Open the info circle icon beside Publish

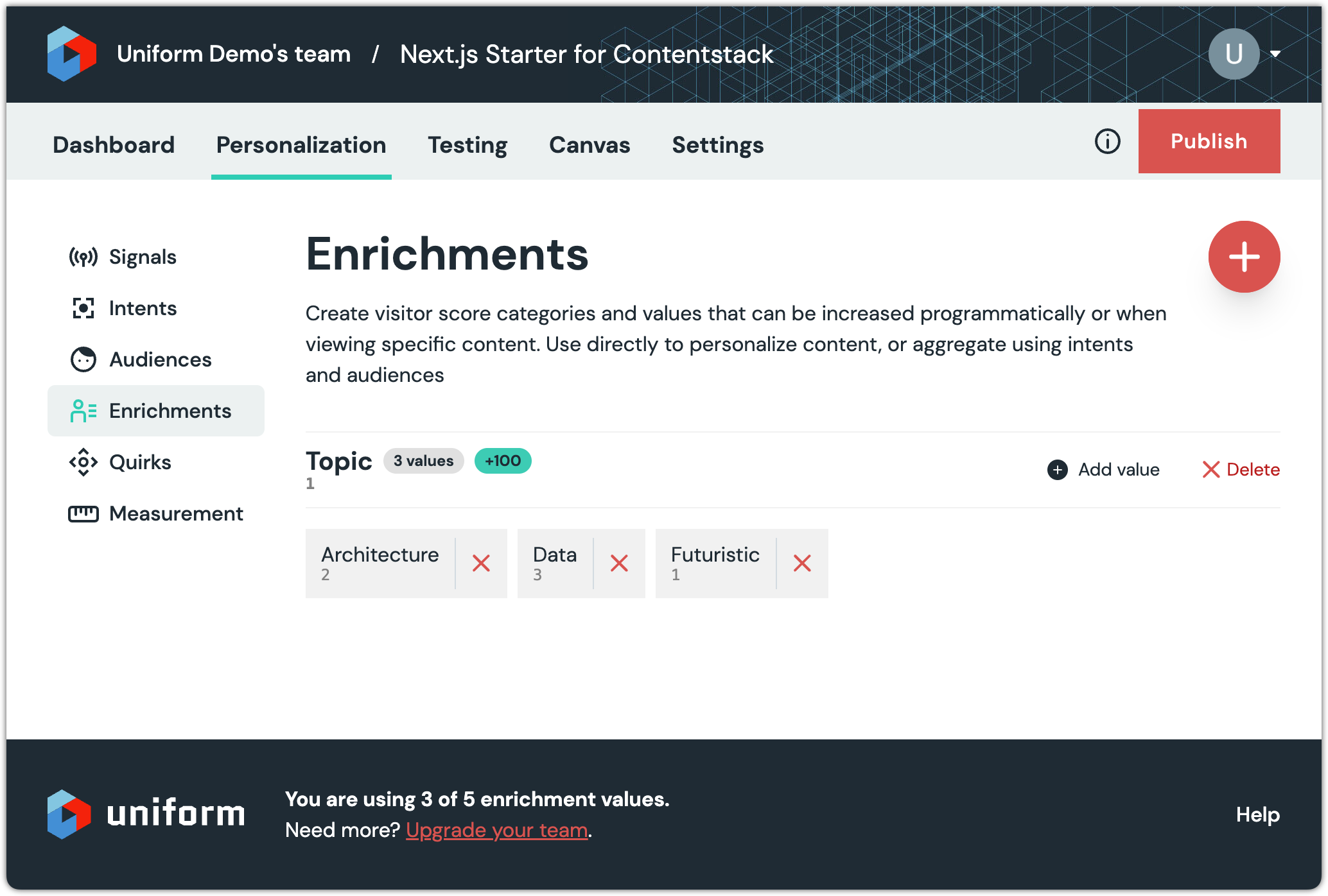click(1107, 141)
